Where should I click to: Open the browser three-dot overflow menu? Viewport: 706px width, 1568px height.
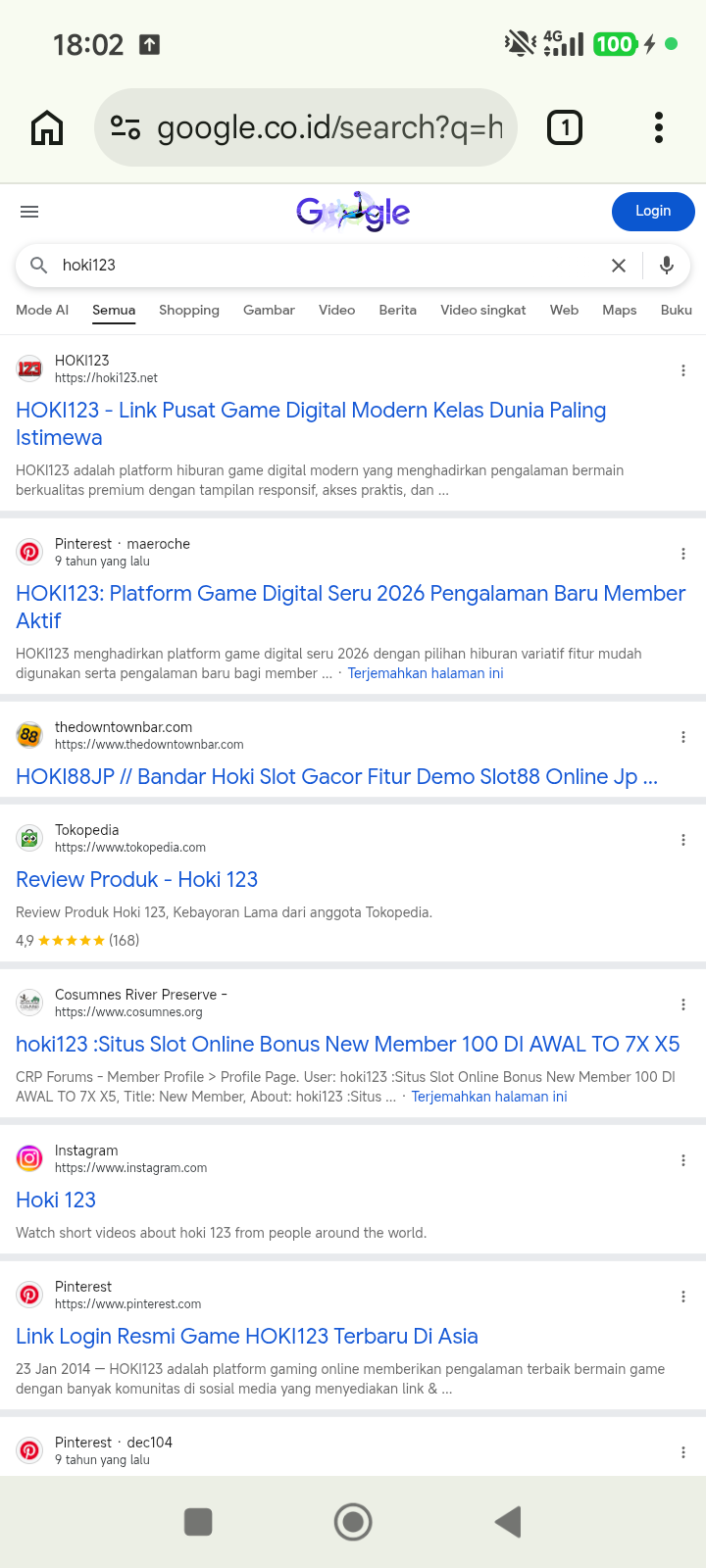point(659,127)
